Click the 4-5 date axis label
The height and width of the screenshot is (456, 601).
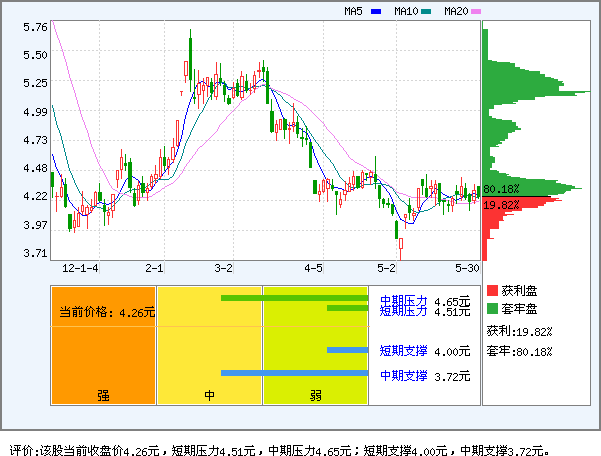[313, 268]
